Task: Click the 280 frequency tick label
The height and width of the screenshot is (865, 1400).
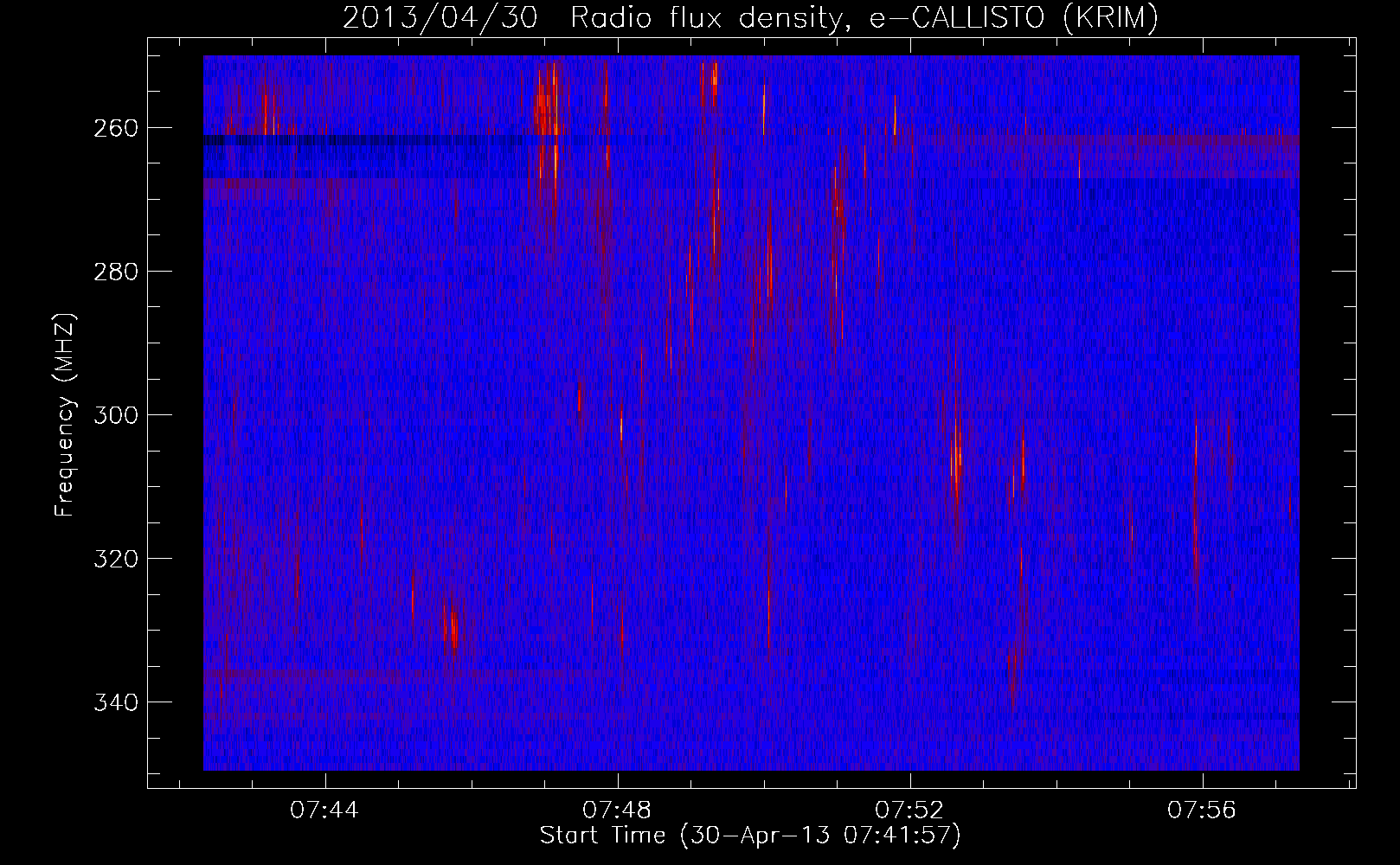Action: coord(114,272)
